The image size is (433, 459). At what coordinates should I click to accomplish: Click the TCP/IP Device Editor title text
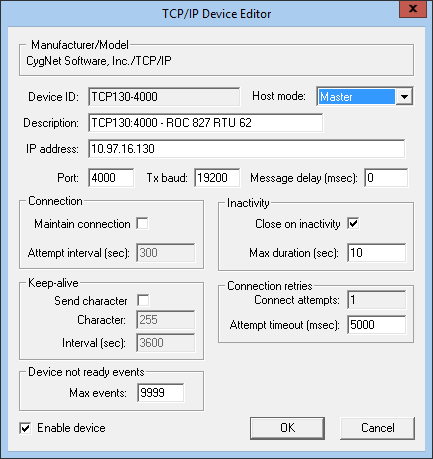click(217, 14)
